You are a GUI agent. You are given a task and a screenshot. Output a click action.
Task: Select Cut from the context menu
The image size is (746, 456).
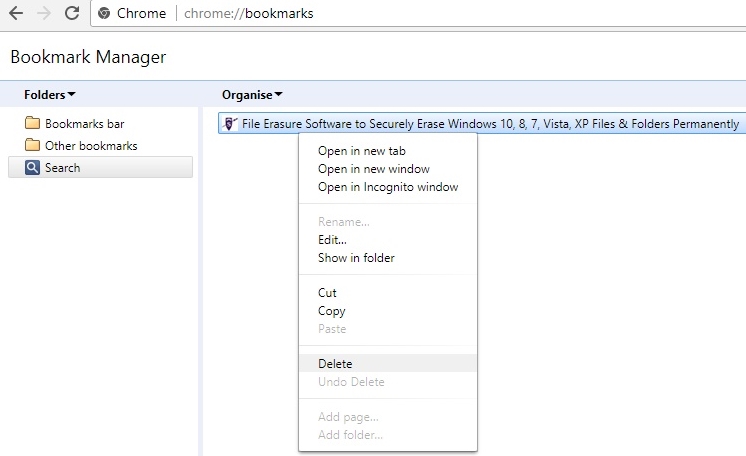pyautogui.click(x=327, y=293)
